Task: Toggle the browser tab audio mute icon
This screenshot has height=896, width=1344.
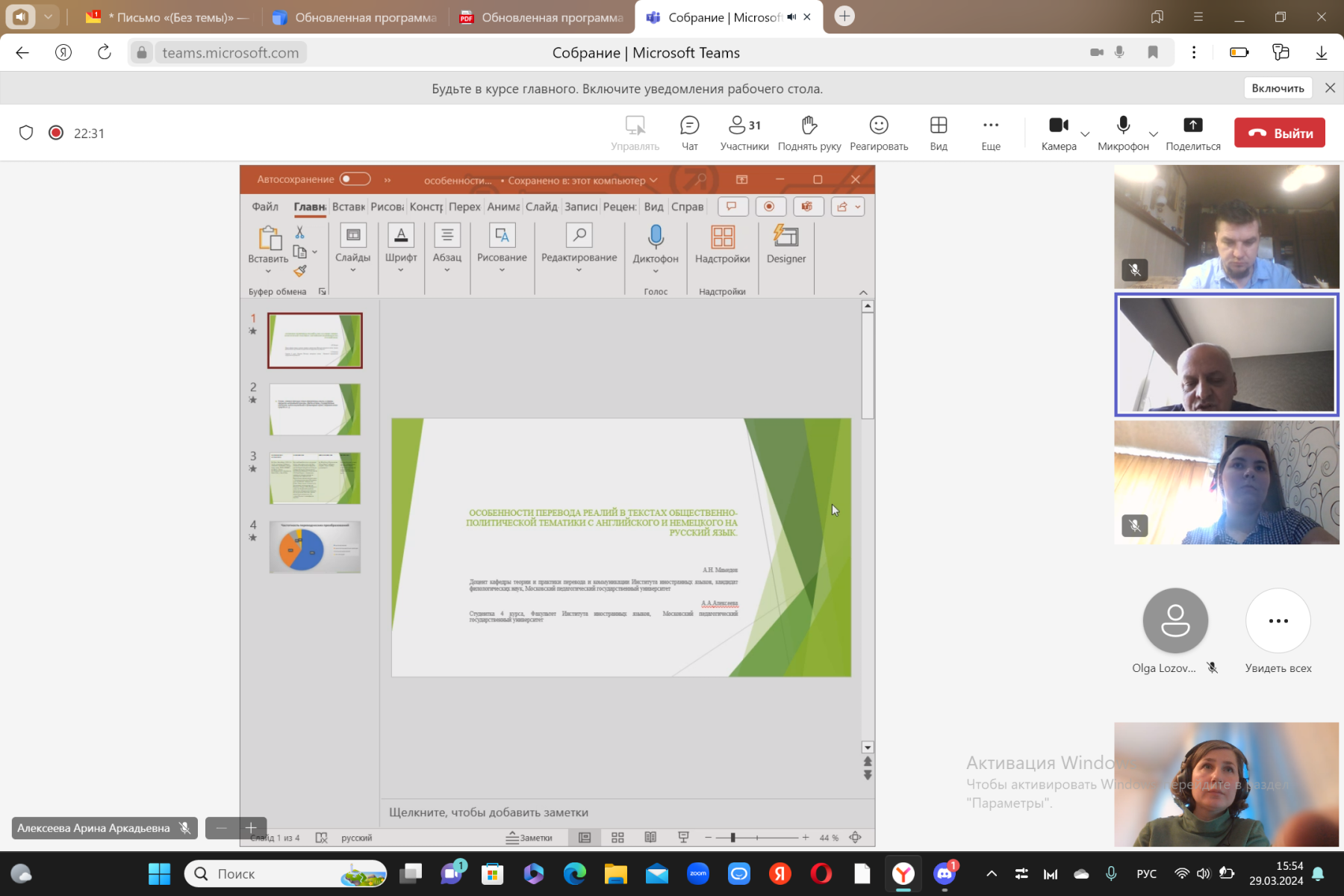Action: pyautogui.click(x=791, y=16)
